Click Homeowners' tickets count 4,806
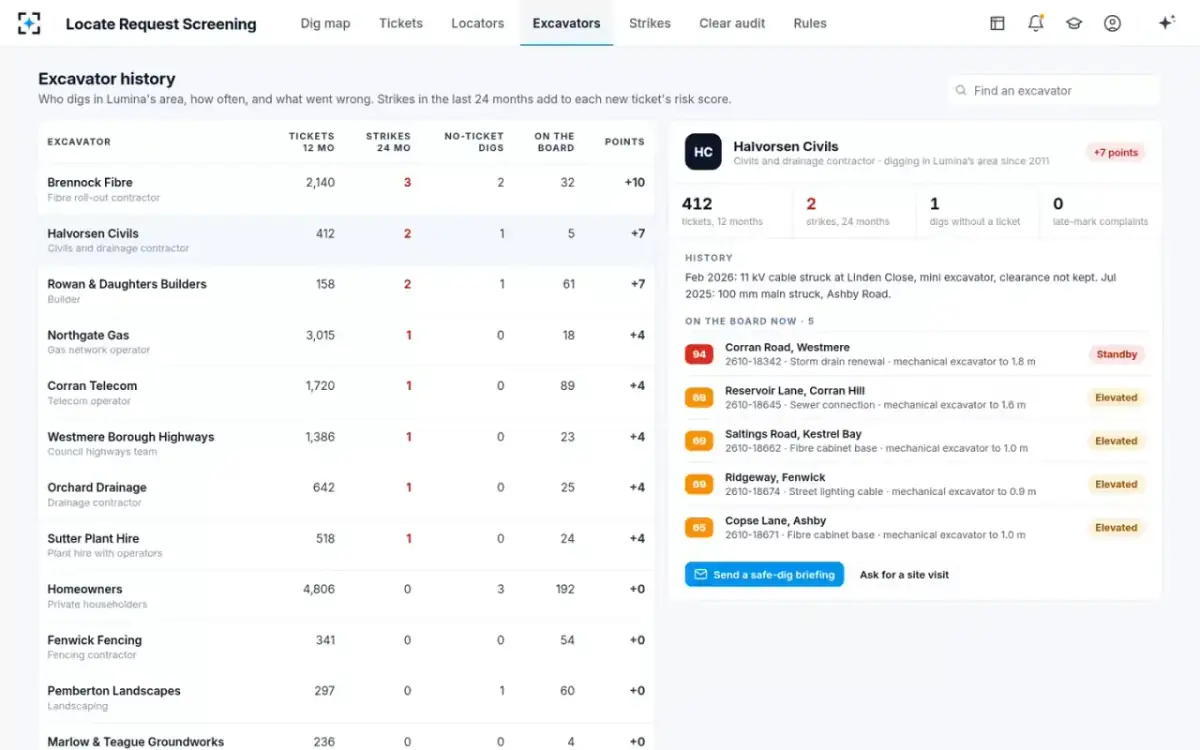Screen dimensions: 1200x750 click(x=319, y=590)
